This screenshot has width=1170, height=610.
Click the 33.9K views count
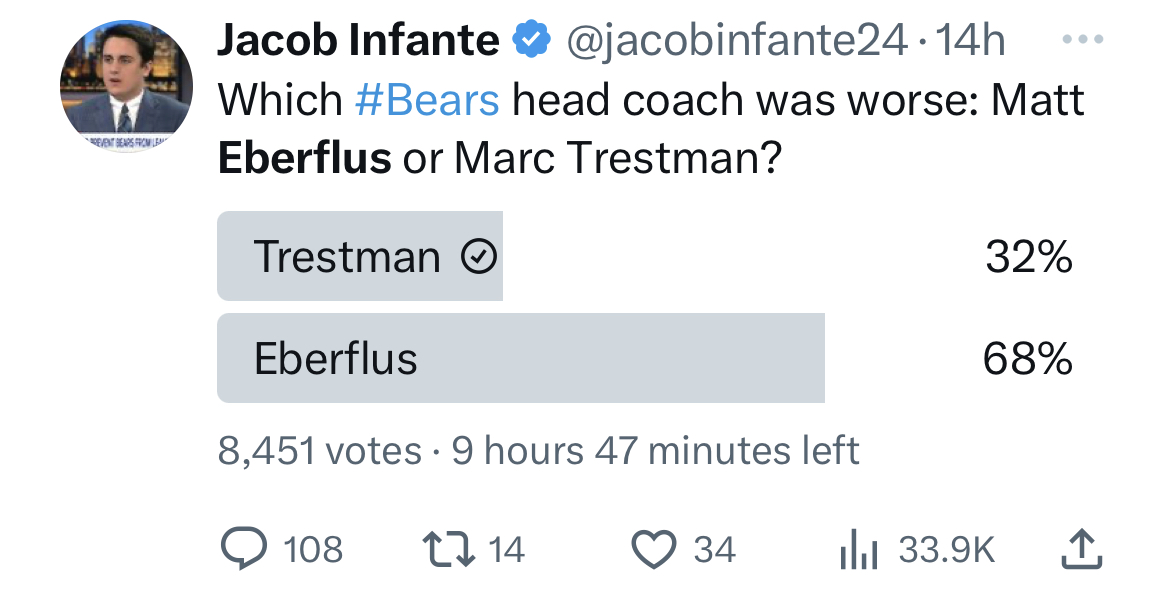(947, 549)
